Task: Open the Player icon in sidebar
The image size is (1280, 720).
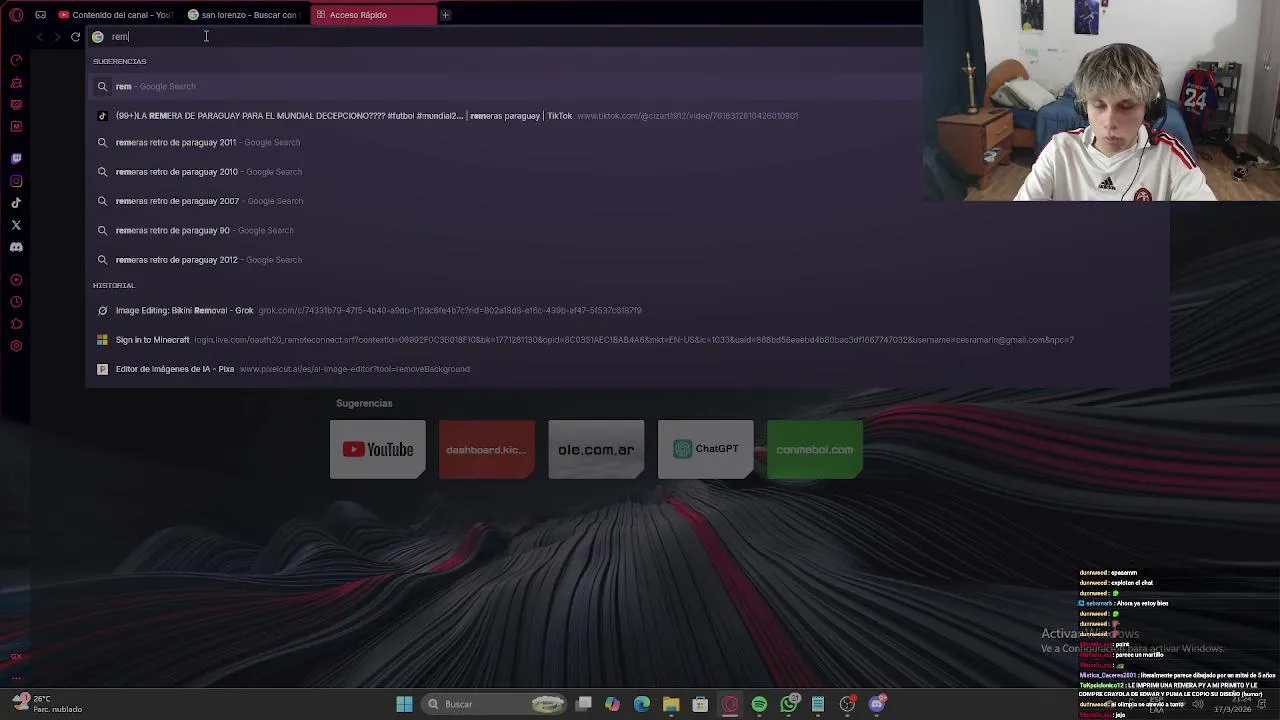Action: [16, 279]
